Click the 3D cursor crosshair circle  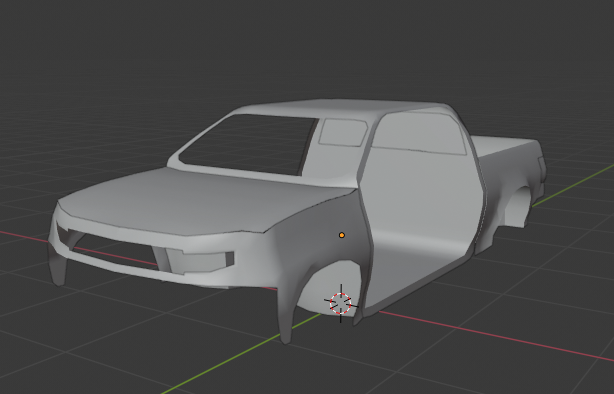[341, 303]
